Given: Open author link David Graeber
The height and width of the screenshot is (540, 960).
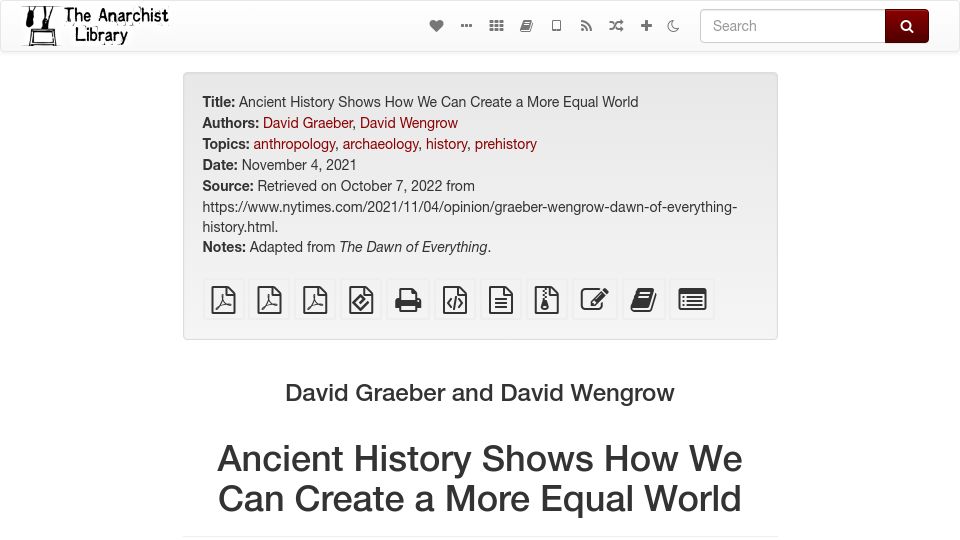Looking at the screenshot, I should (x=308, y=123).
